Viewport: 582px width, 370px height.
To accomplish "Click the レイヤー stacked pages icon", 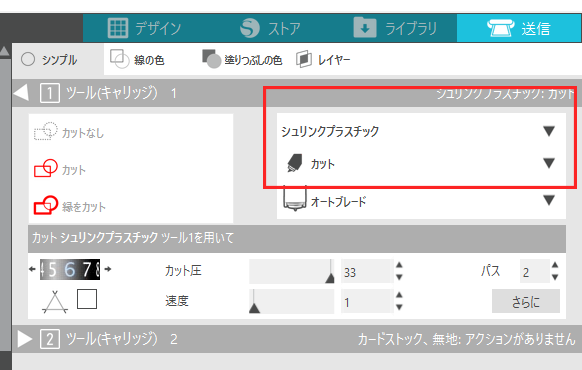I will pos(304,59).
